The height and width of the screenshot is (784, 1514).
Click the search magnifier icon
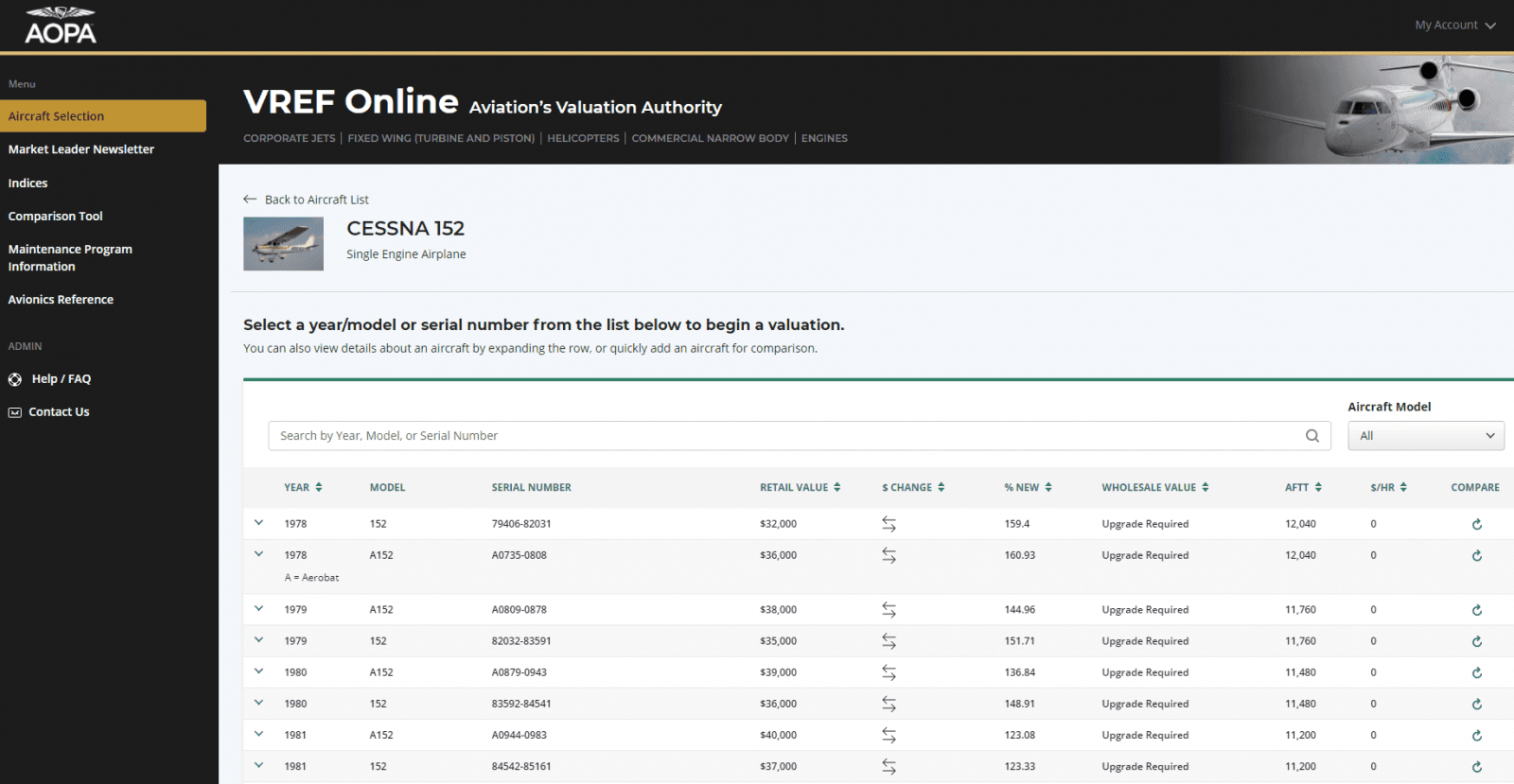coord(1312,436)
